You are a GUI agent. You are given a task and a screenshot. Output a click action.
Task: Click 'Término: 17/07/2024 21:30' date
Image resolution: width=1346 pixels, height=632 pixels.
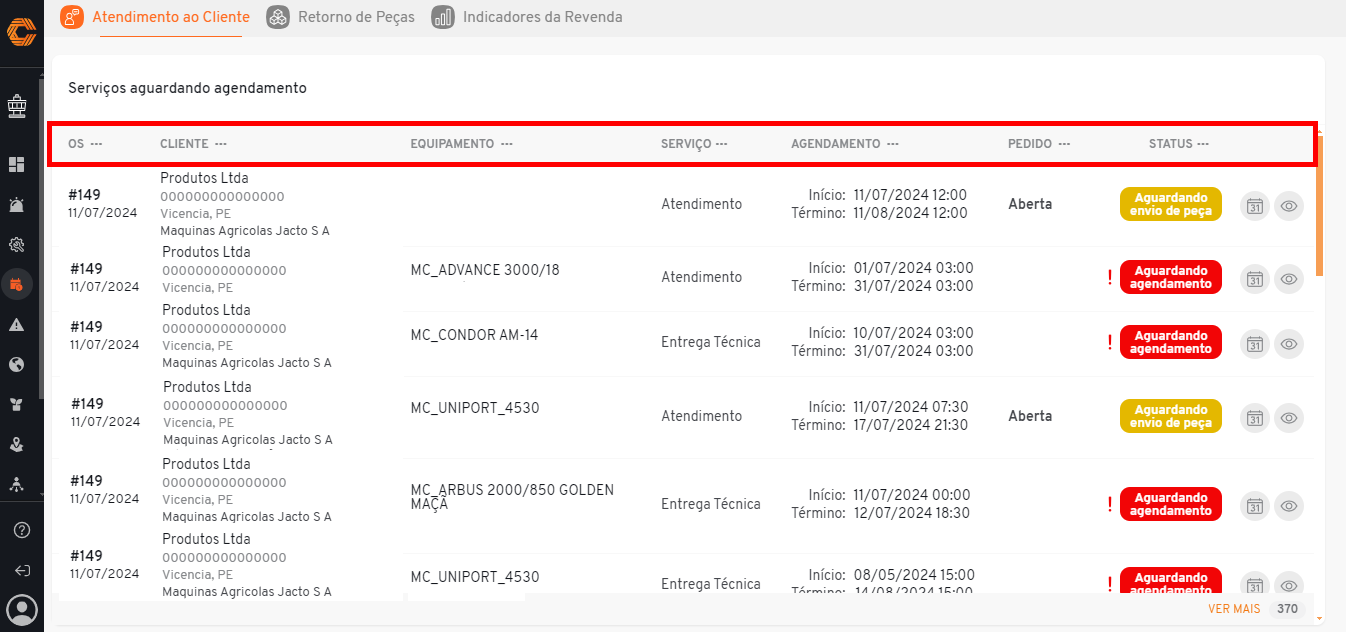coord(880,425)
